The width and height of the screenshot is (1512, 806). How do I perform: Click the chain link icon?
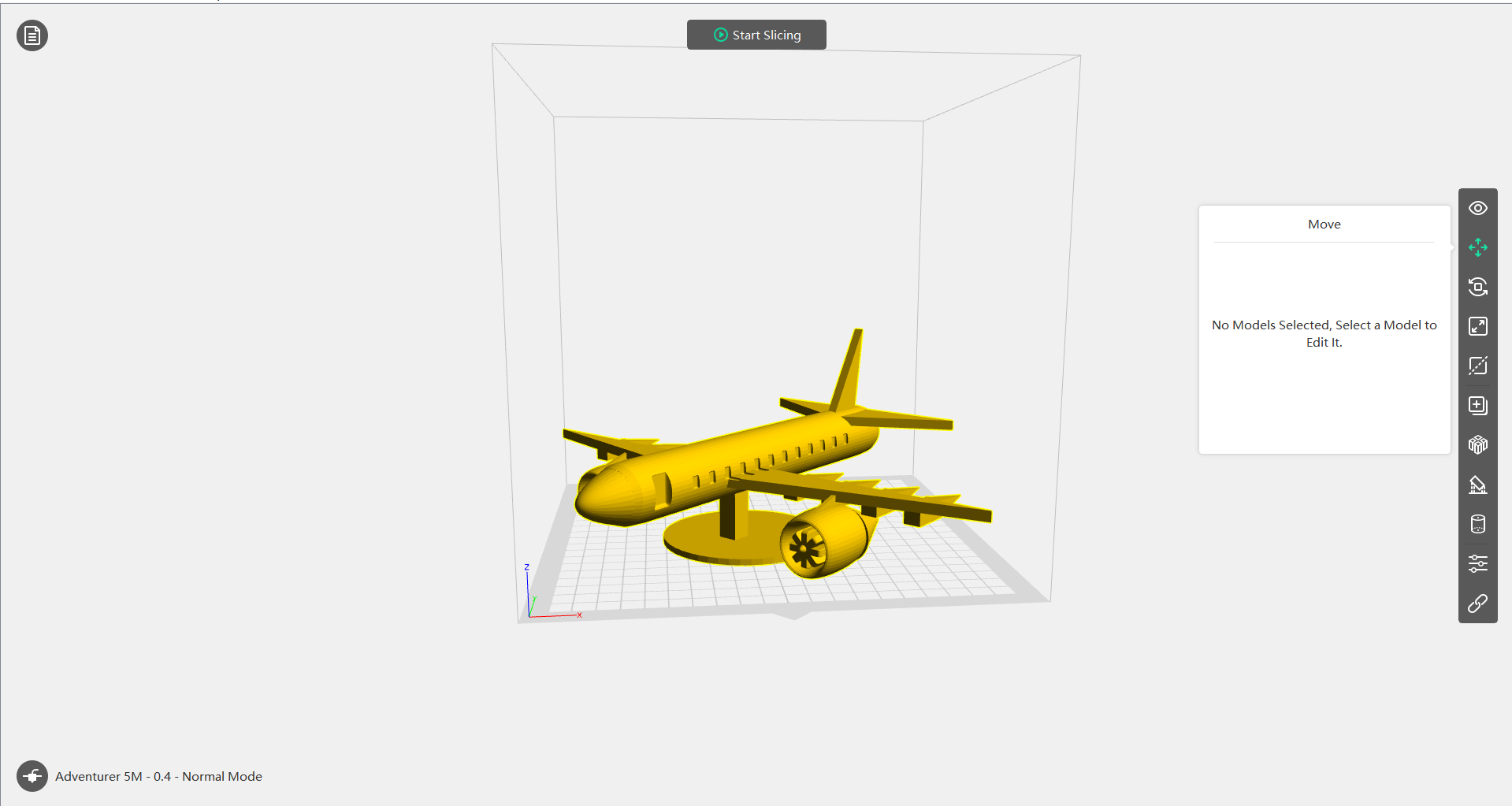coord(1478,604)
